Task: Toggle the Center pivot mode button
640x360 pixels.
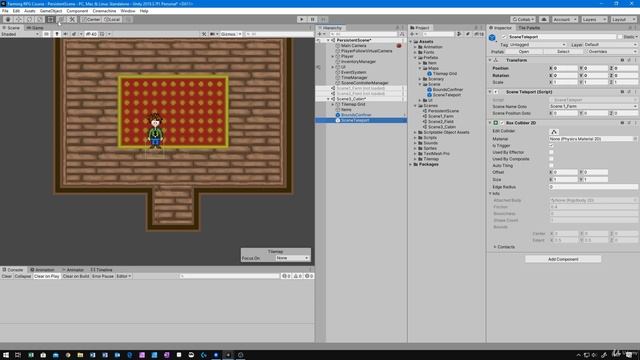Action: point(91,19)
